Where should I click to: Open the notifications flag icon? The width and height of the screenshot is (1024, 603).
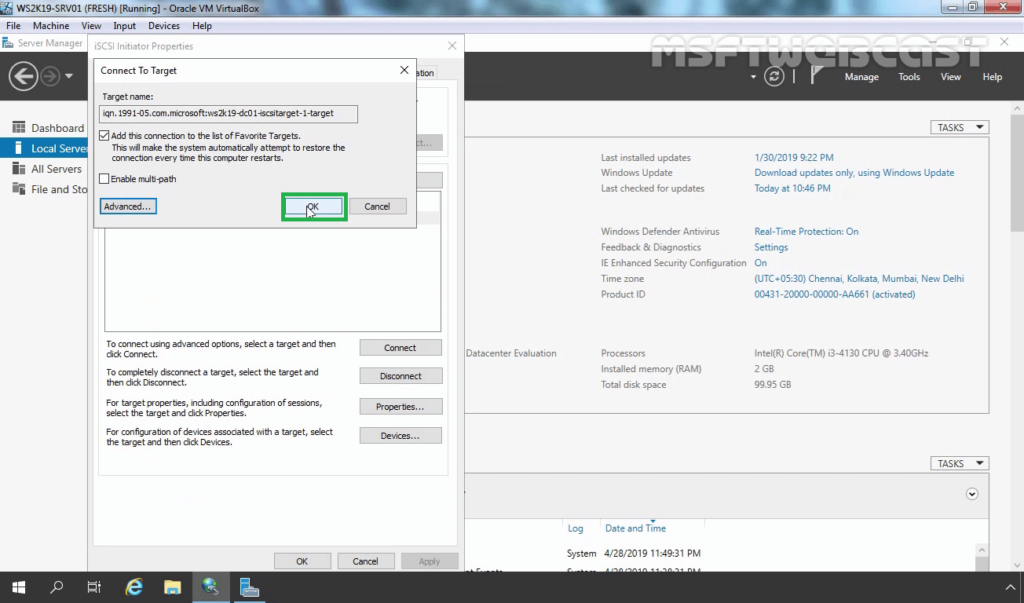[x=816, y=76]
